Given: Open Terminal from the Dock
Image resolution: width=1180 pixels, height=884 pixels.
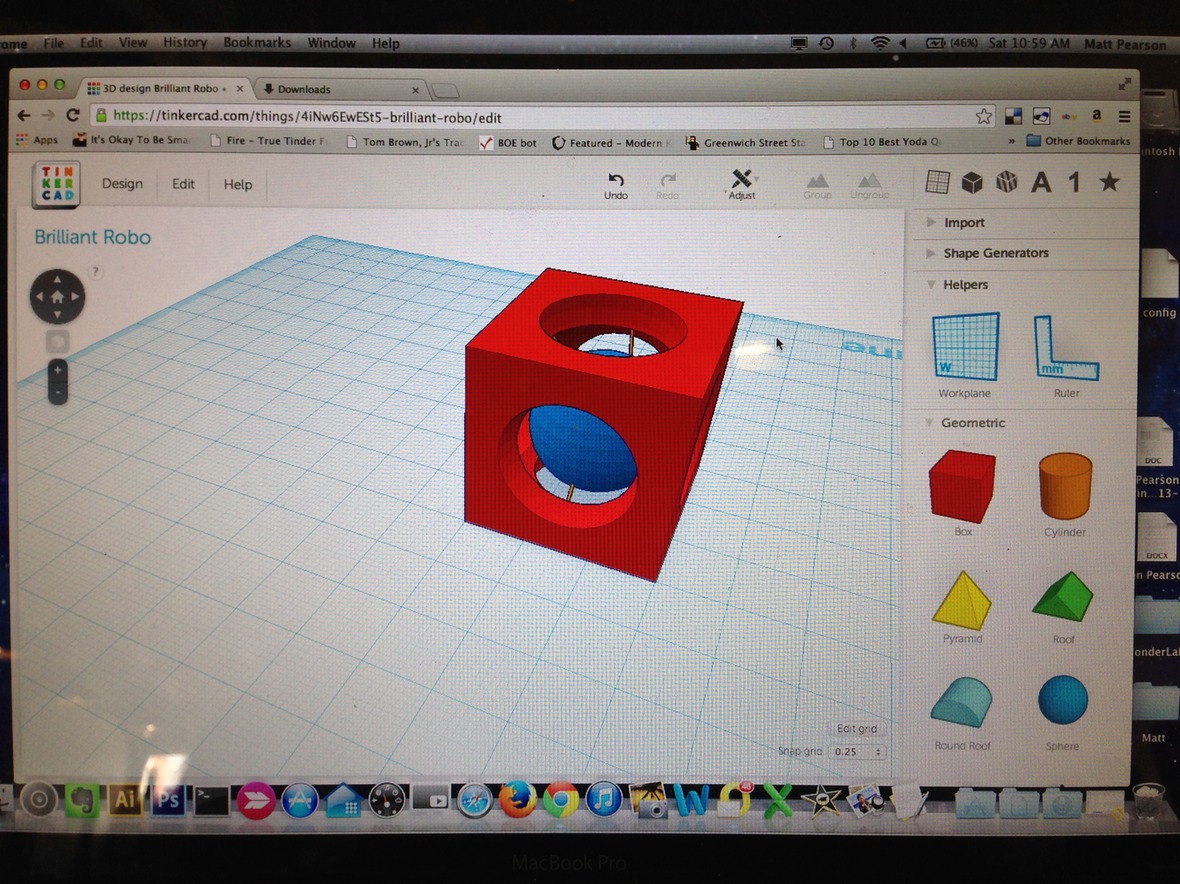Looking at the screenshot, I should (211, 801).
